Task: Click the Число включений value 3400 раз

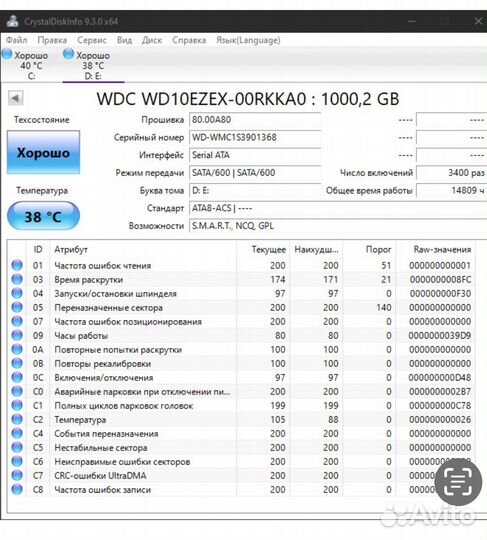Action: pos(451,173)
